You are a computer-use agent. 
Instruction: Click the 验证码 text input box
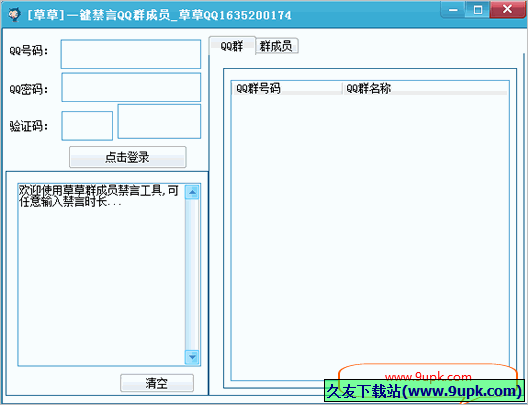87,126
